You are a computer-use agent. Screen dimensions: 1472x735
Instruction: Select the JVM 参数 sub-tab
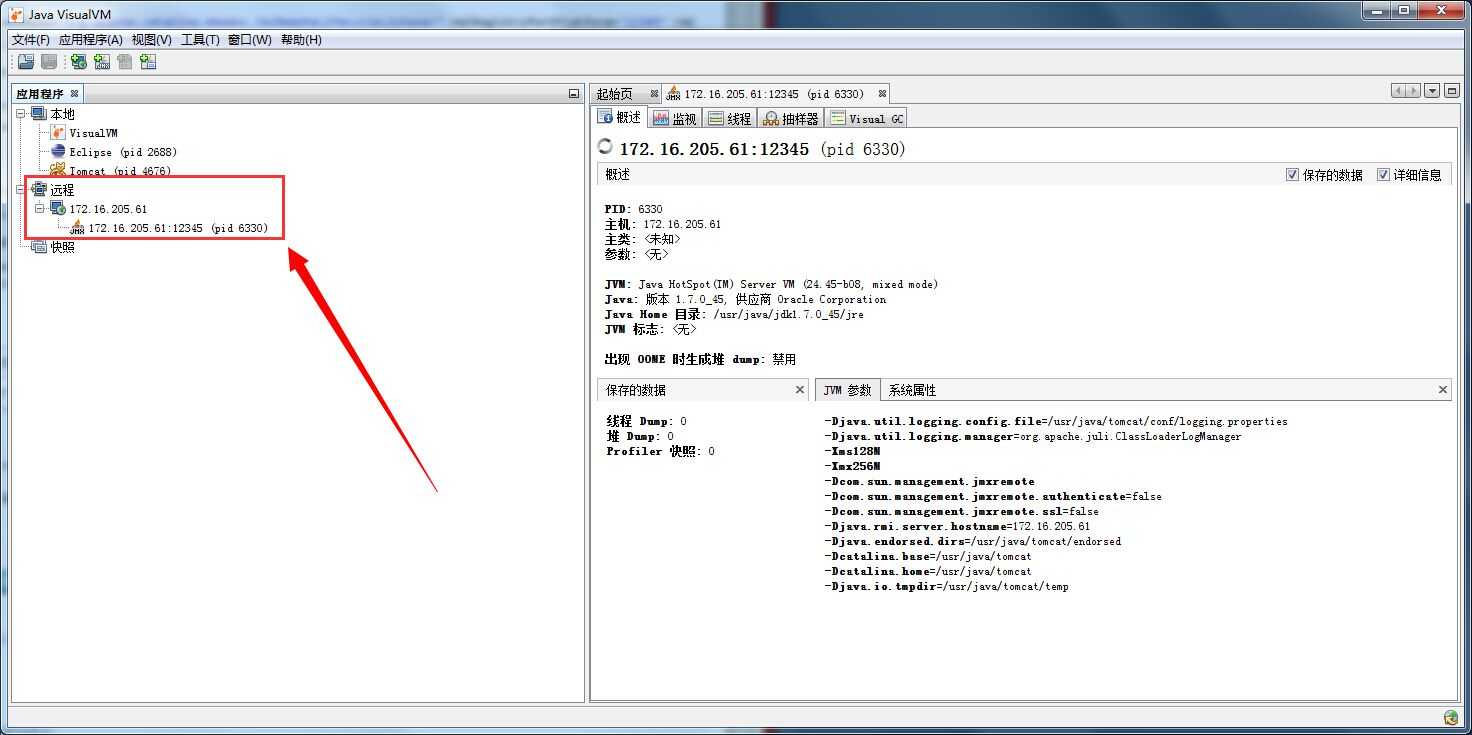(x=847, y=390)
